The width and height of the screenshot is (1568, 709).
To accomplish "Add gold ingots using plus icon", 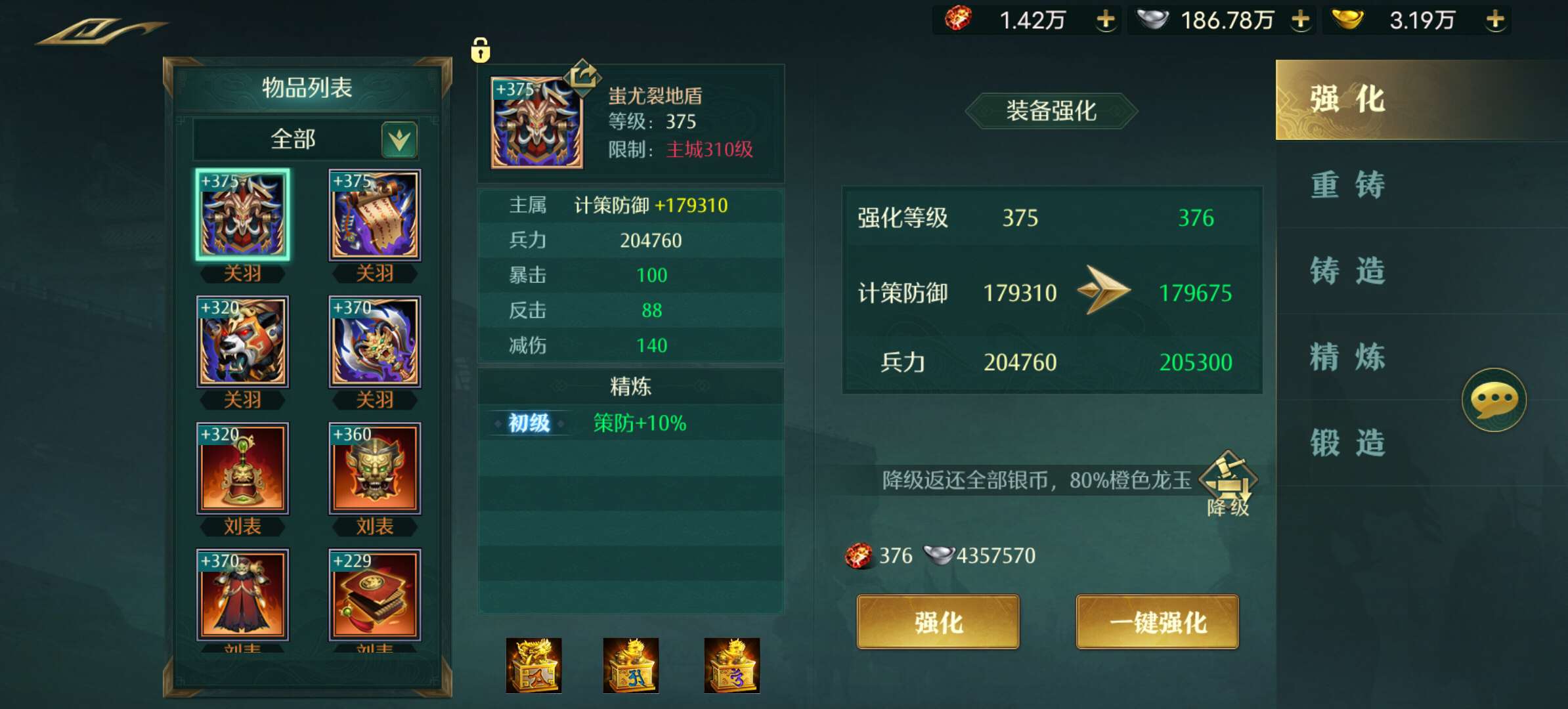I will pos(1495,20).
